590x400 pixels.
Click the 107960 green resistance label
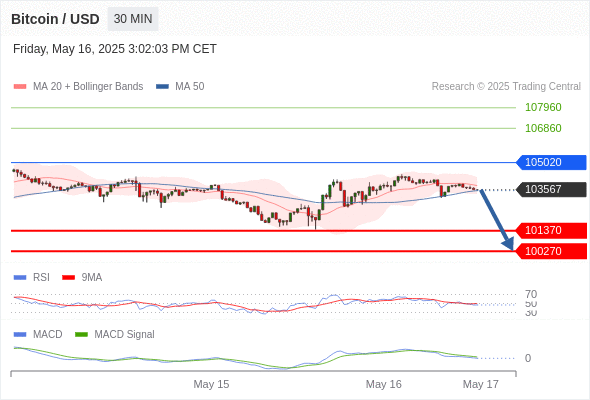coord(543,107)
